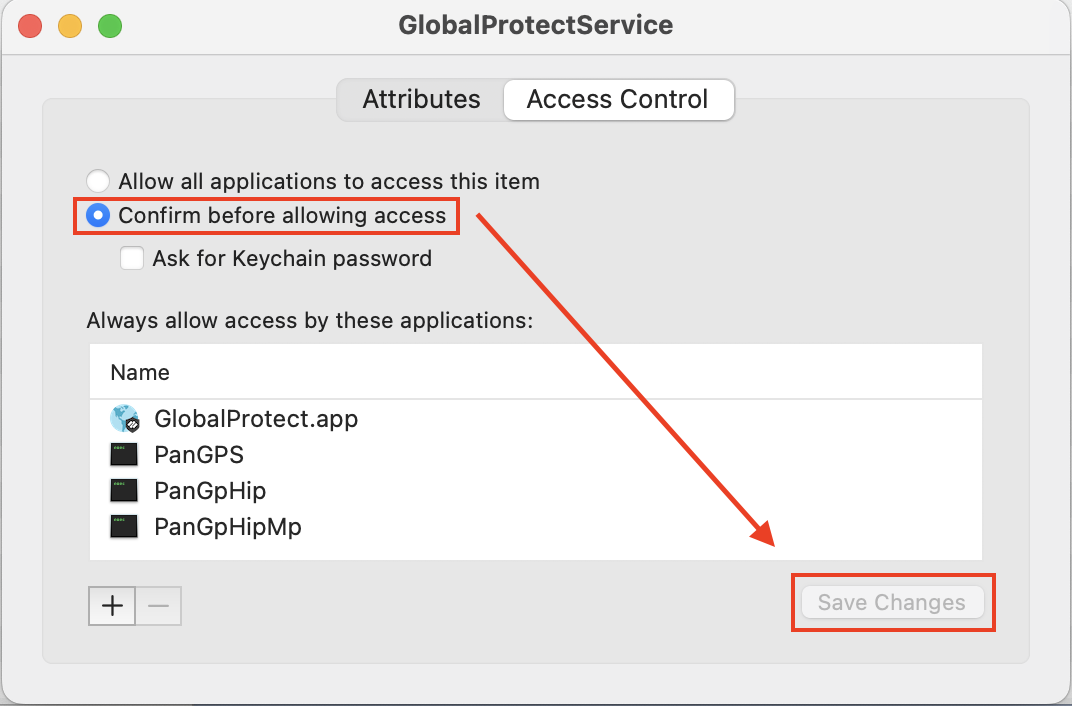Screen dimensions: 1072x706
Task: Click the plus icon to add an application
Action: 111,605
